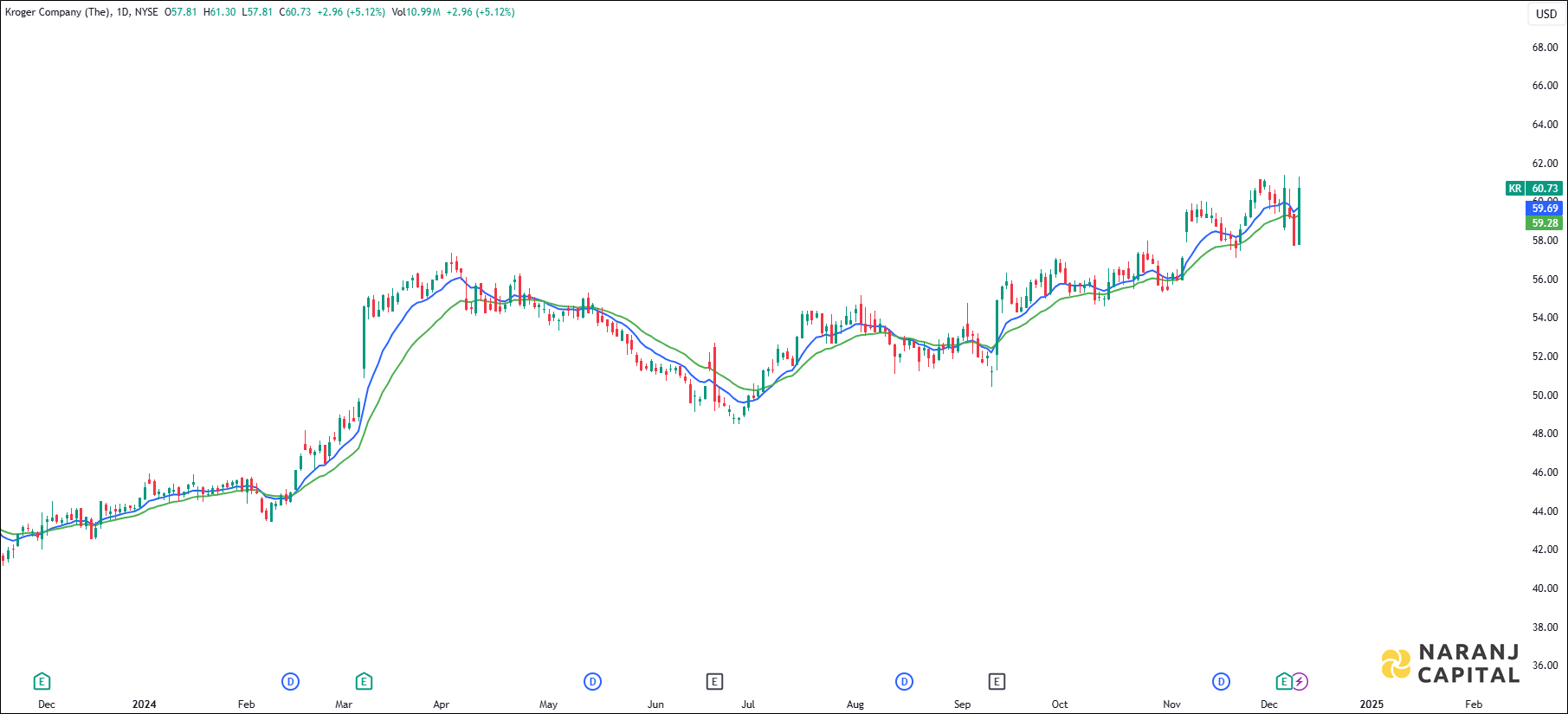
Task: Open the dividend marker between Feb and Mar
Action: [290, 682]
